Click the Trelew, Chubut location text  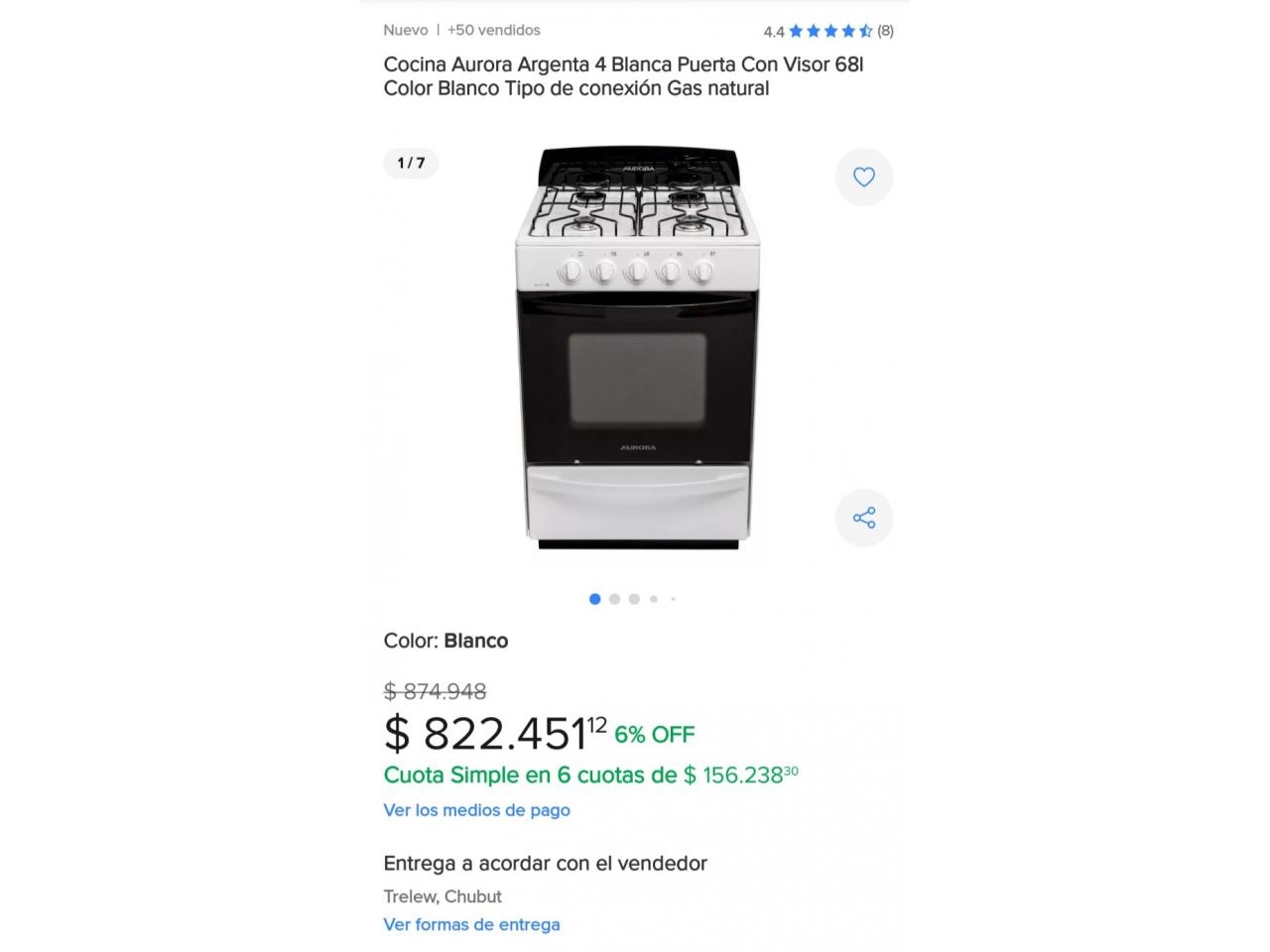click(443, 896)
